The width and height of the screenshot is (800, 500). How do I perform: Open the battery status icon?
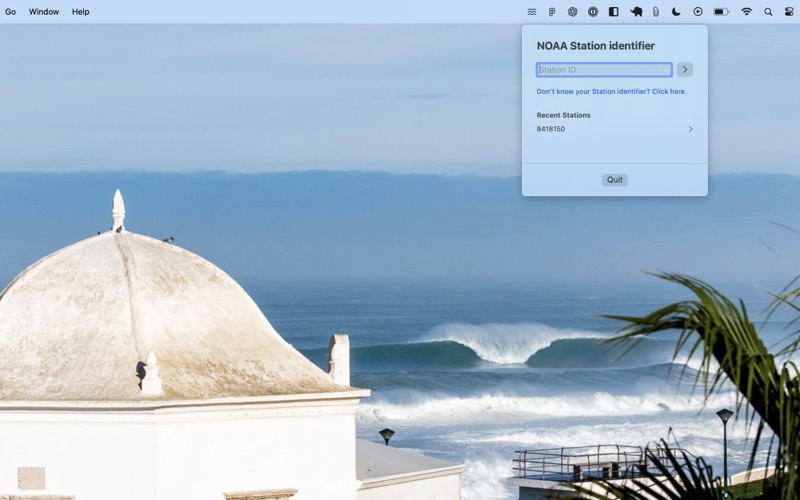coord(721,12)
